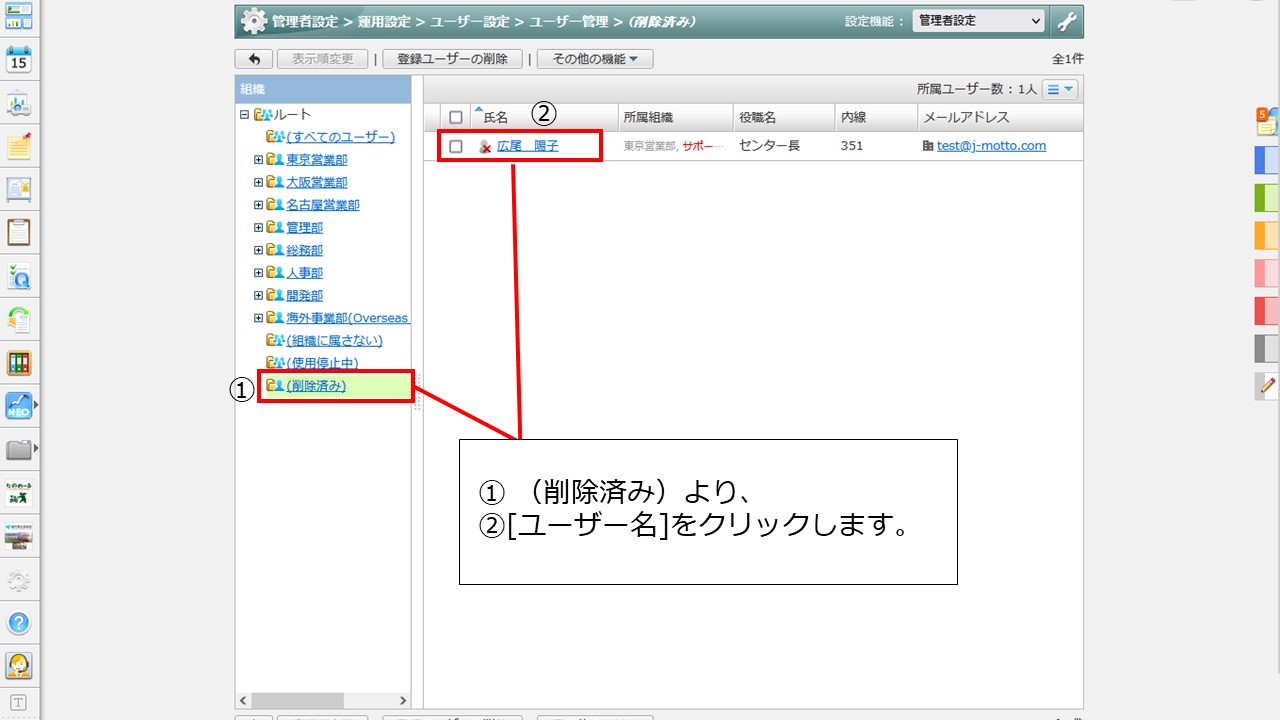Click the back arrow button

[x=253, y=59]
